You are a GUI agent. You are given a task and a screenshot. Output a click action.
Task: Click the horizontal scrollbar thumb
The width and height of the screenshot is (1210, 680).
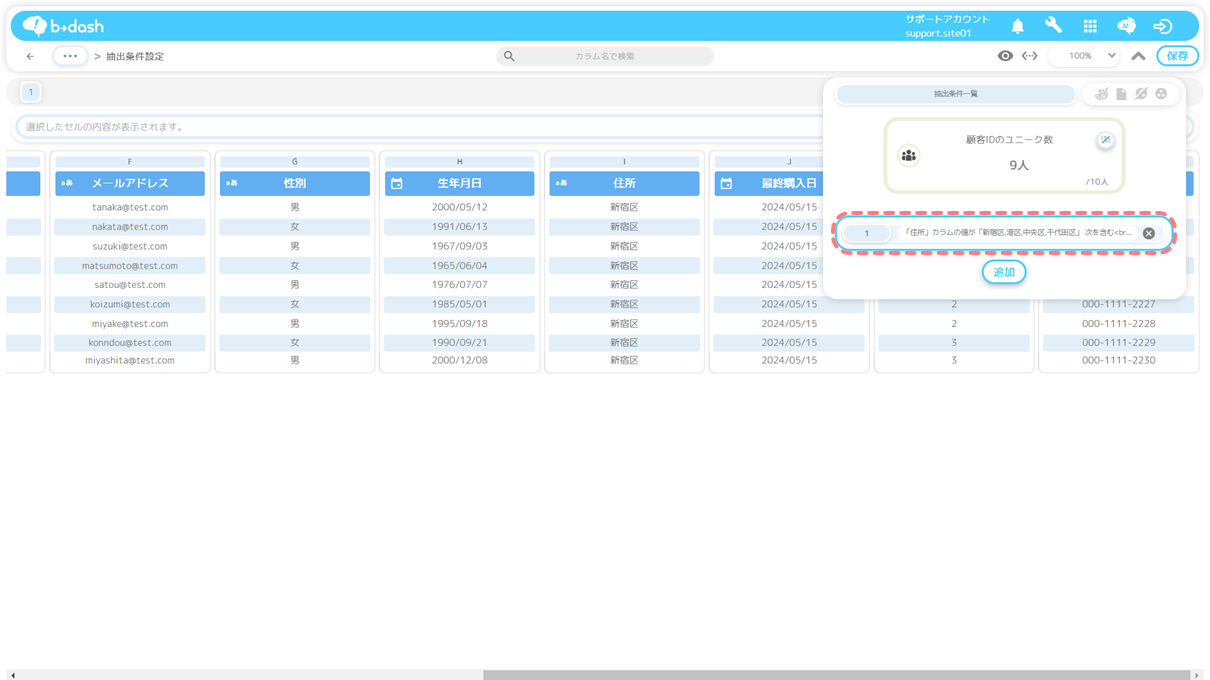(x=836, y=675)
